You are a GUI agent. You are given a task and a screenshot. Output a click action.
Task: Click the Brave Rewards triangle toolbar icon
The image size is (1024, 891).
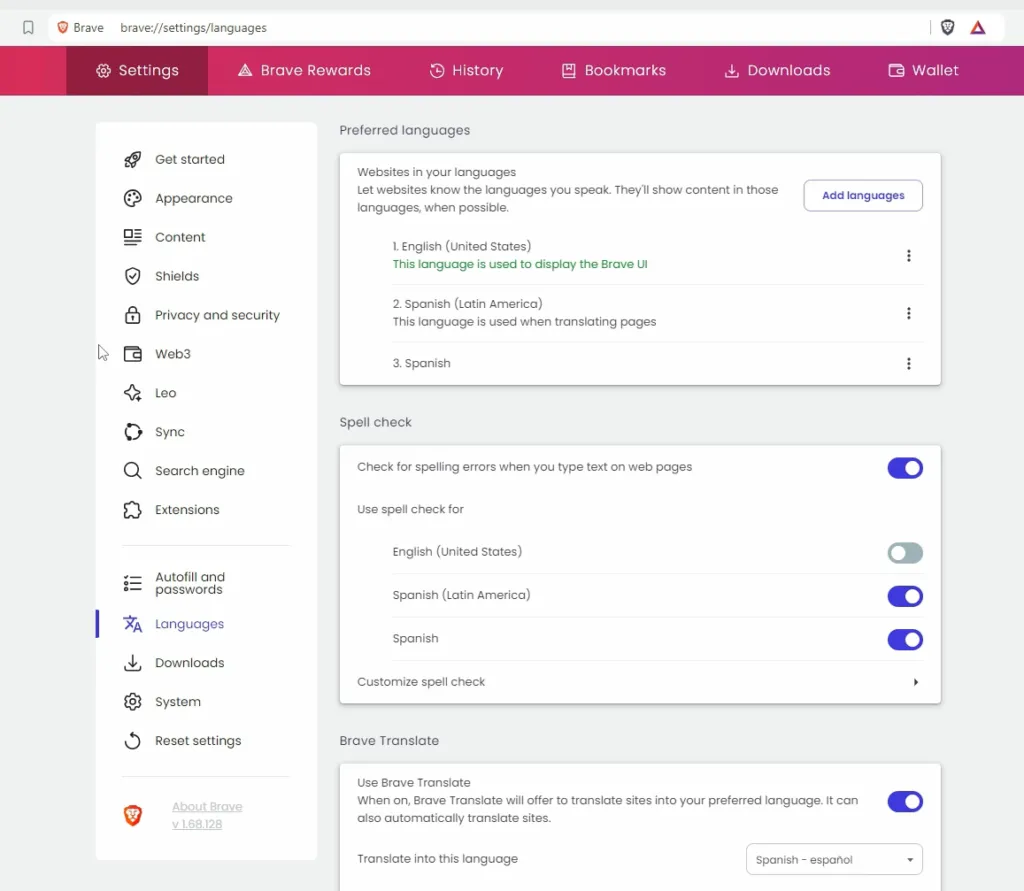978,27
